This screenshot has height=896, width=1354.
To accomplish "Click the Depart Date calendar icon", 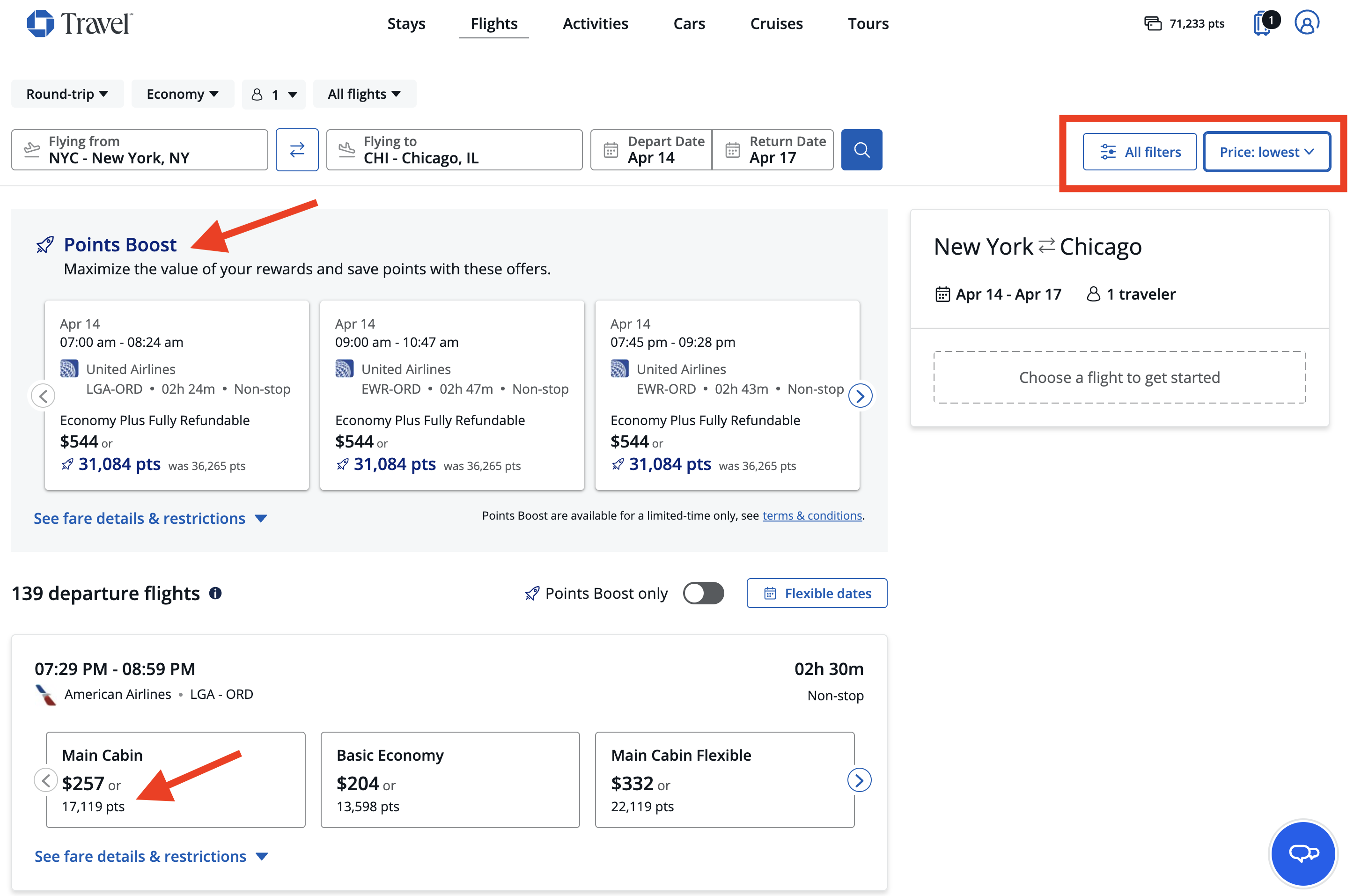I will tap(611, 150).
